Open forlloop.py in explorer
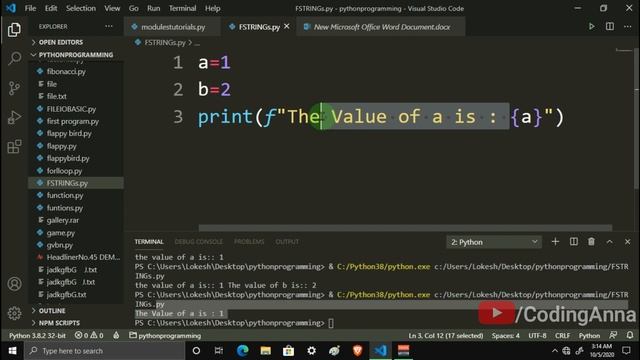The image size is (640, 360). tap(64, 171)
